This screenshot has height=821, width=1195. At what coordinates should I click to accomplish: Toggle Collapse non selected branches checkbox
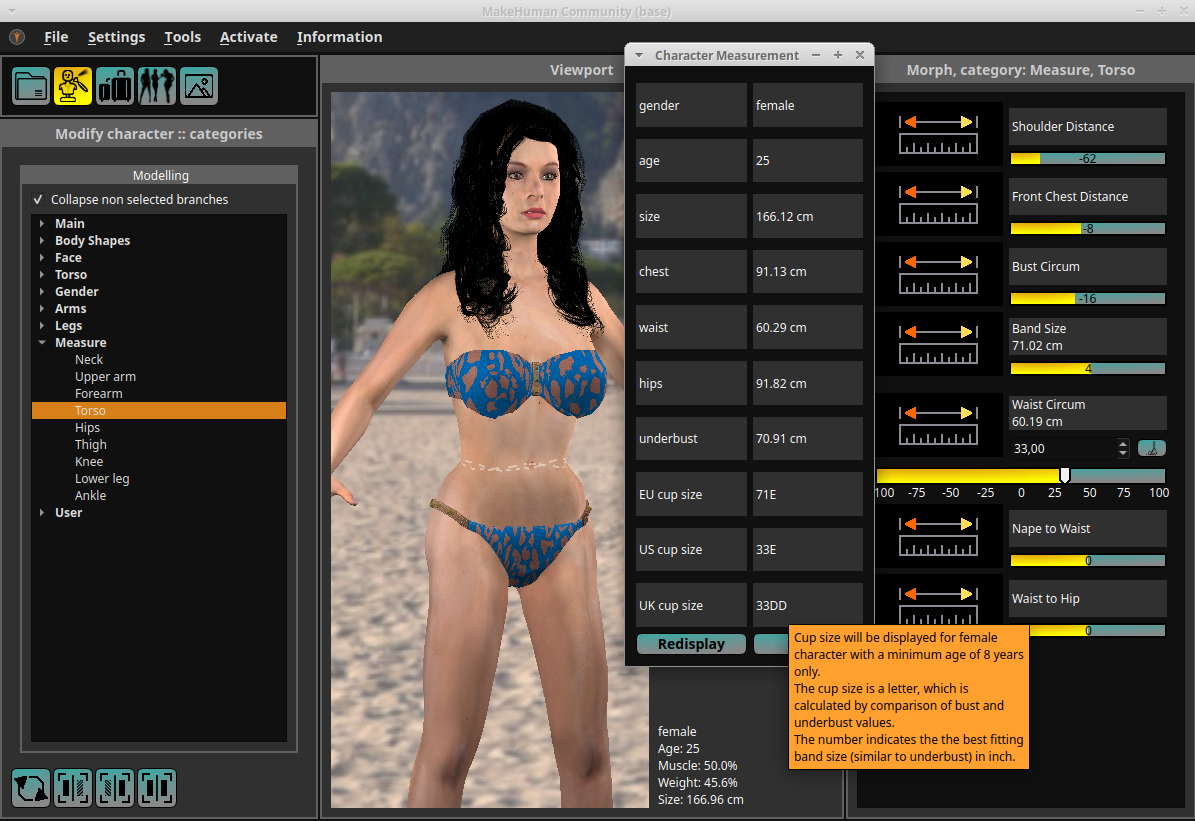(x=39, y=200)
